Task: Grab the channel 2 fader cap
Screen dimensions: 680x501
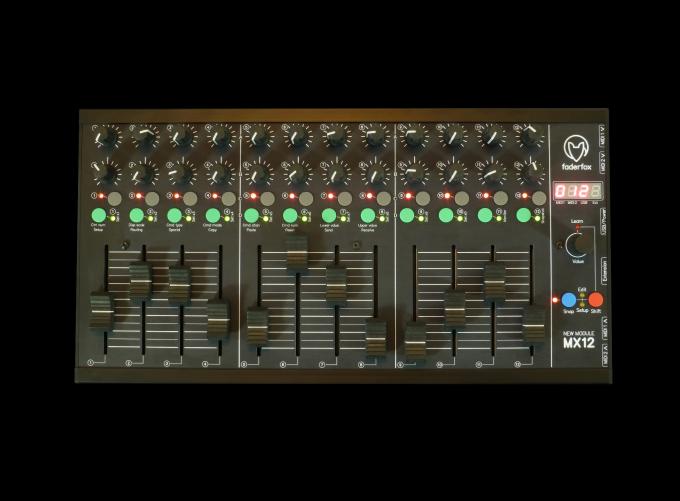Action: pos(141,281)
